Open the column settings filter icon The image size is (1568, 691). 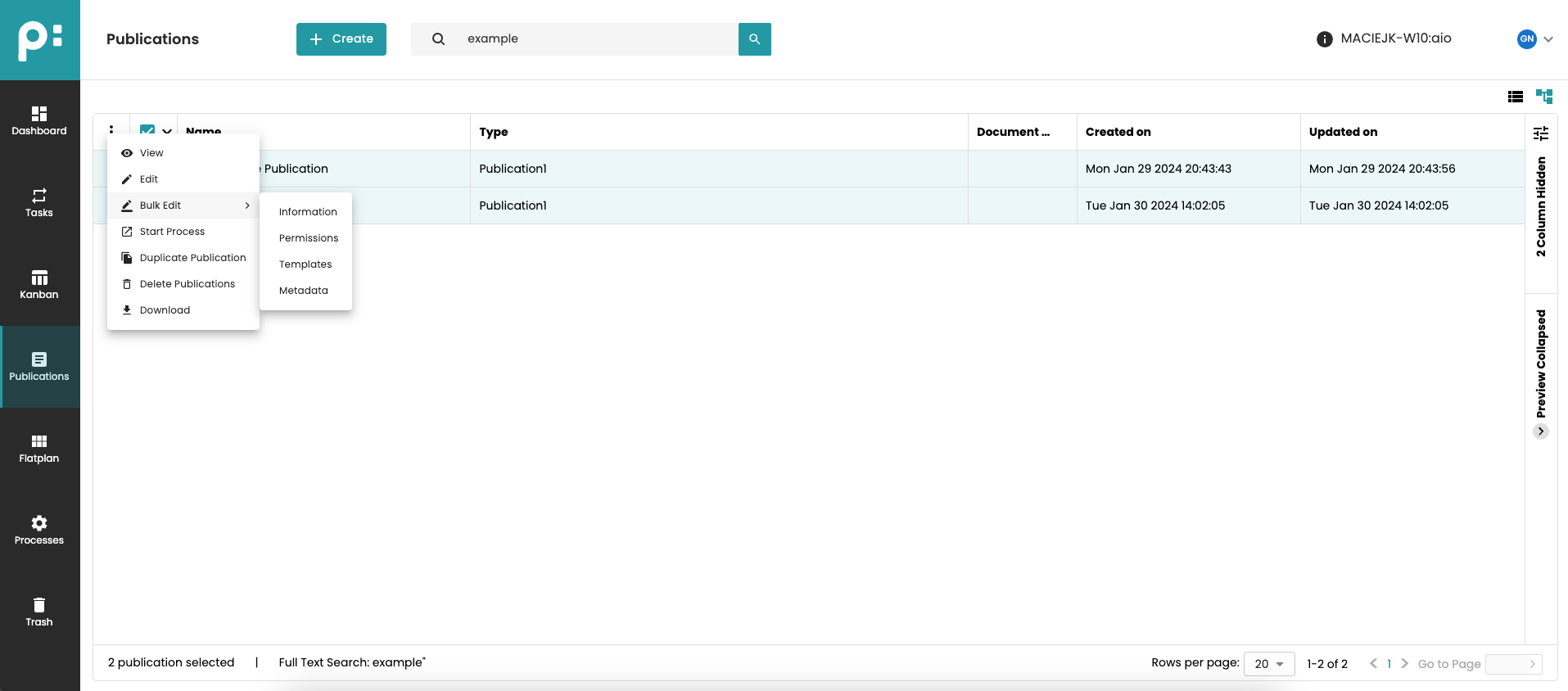pos(1541,133)
